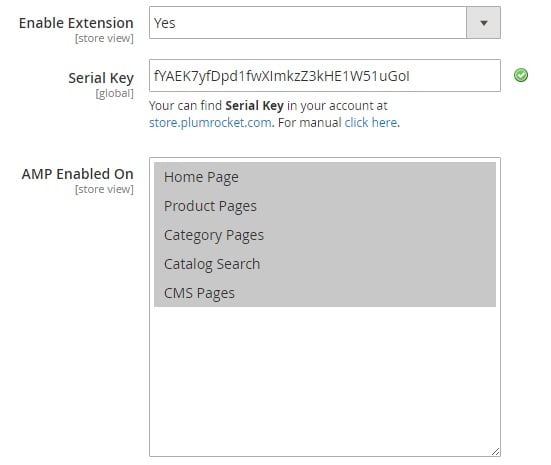This screenshot has height=465, width=551.
Task: Click the Serial Key label
Action: point(101,78)
